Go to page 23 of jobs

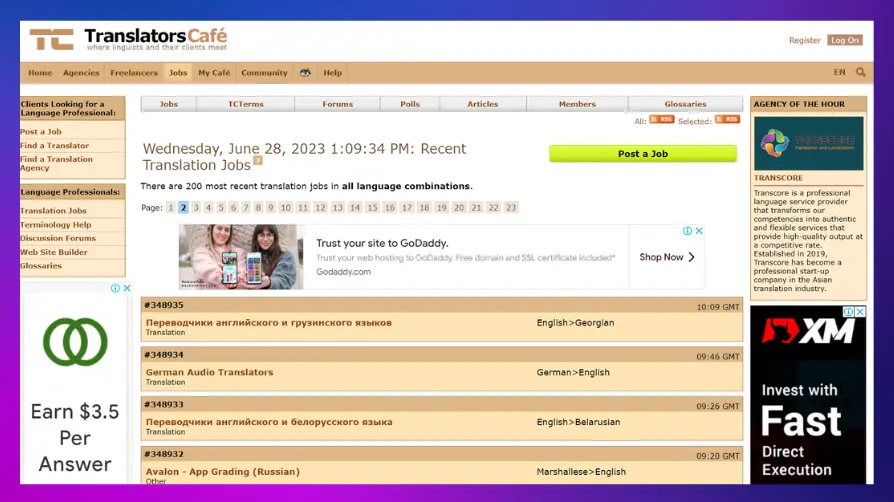511,208
